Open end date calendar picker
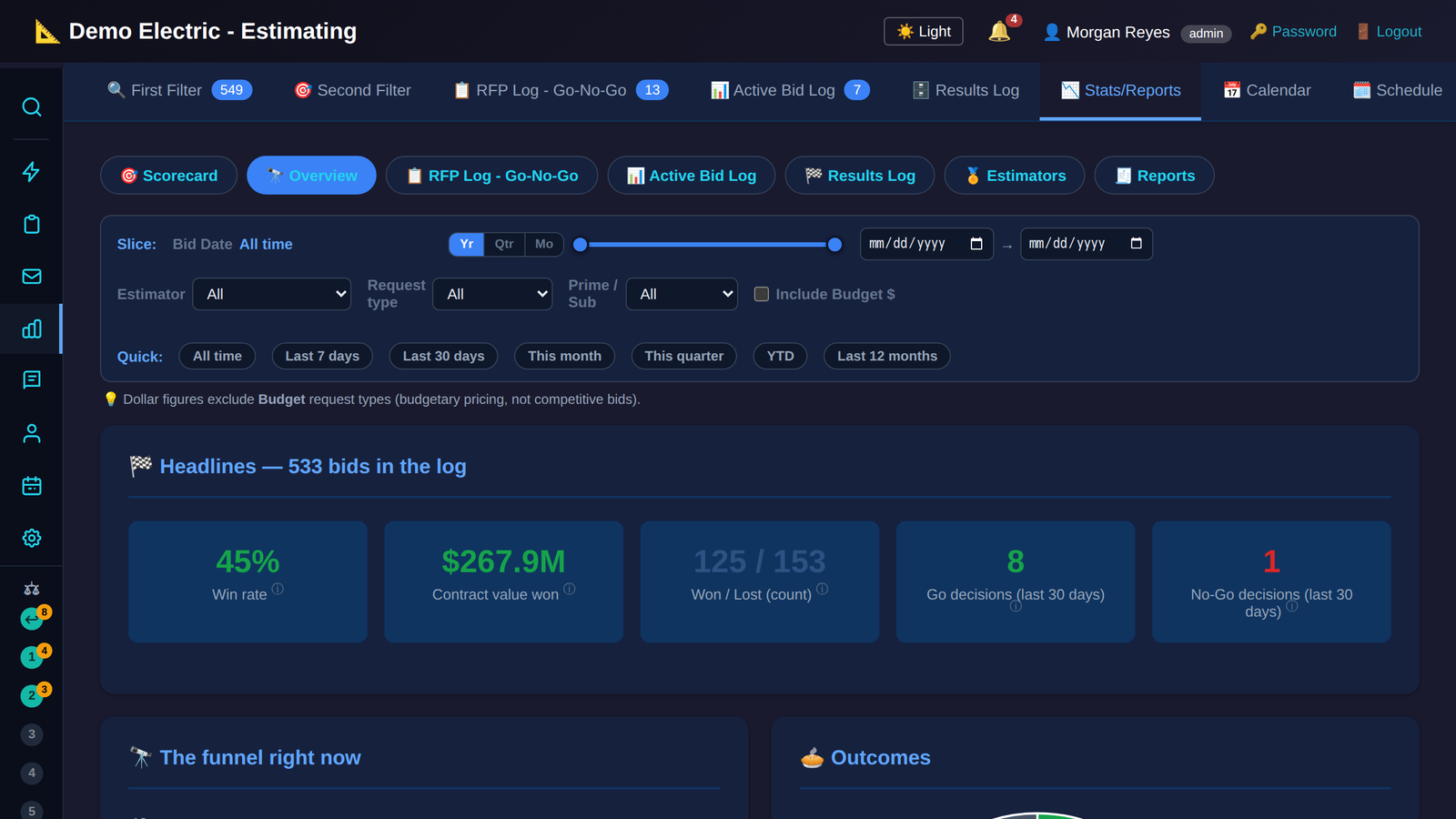 point(1136,244)
